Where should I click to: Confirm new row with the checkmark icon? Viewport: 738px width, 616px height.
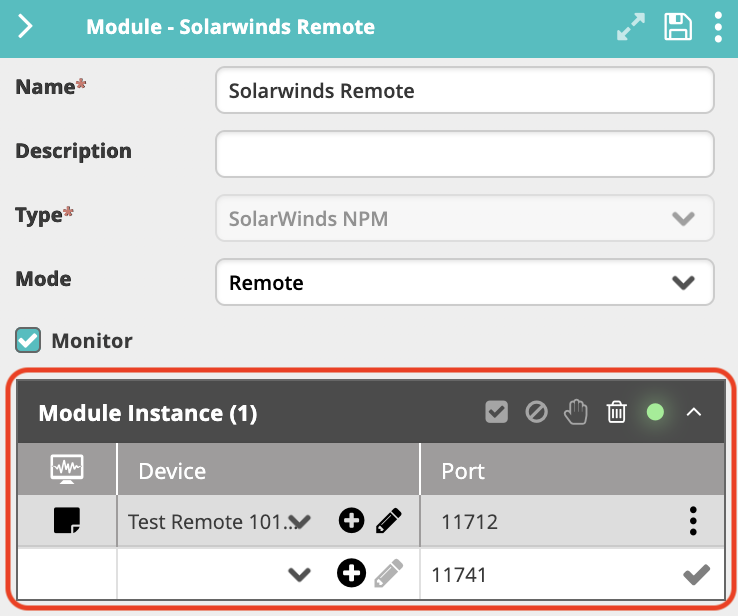click(x=697, y=575)
